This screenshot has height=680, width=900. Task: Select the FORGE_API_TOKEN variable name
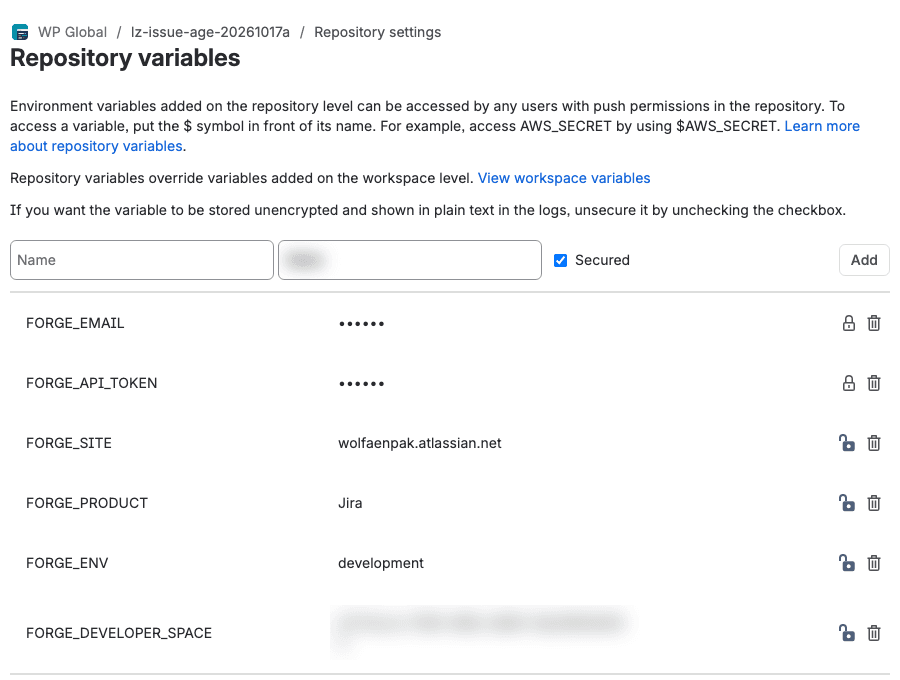(91, 383)
